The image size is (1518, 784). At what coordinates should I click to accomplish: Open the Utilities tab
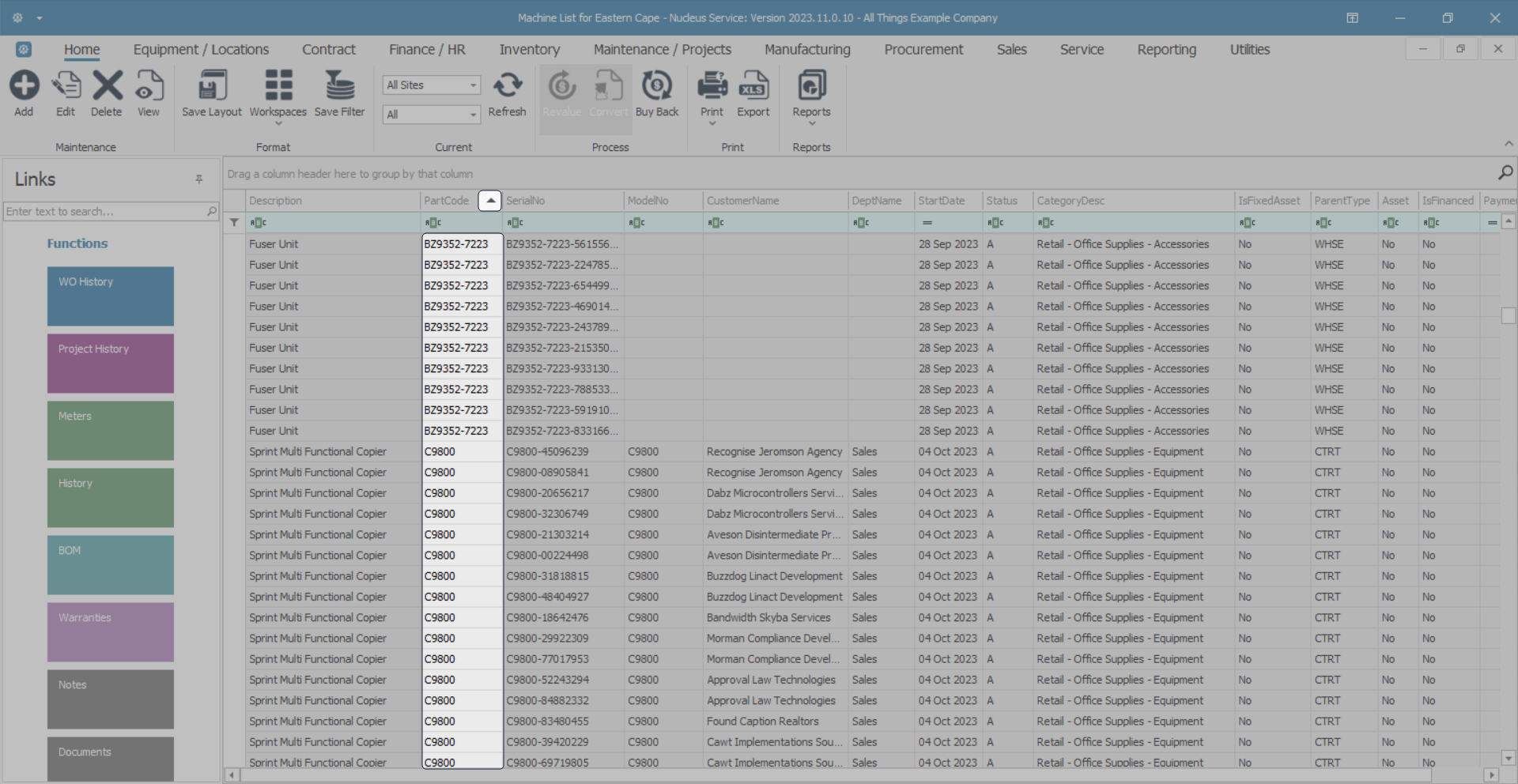[1250, 49]
